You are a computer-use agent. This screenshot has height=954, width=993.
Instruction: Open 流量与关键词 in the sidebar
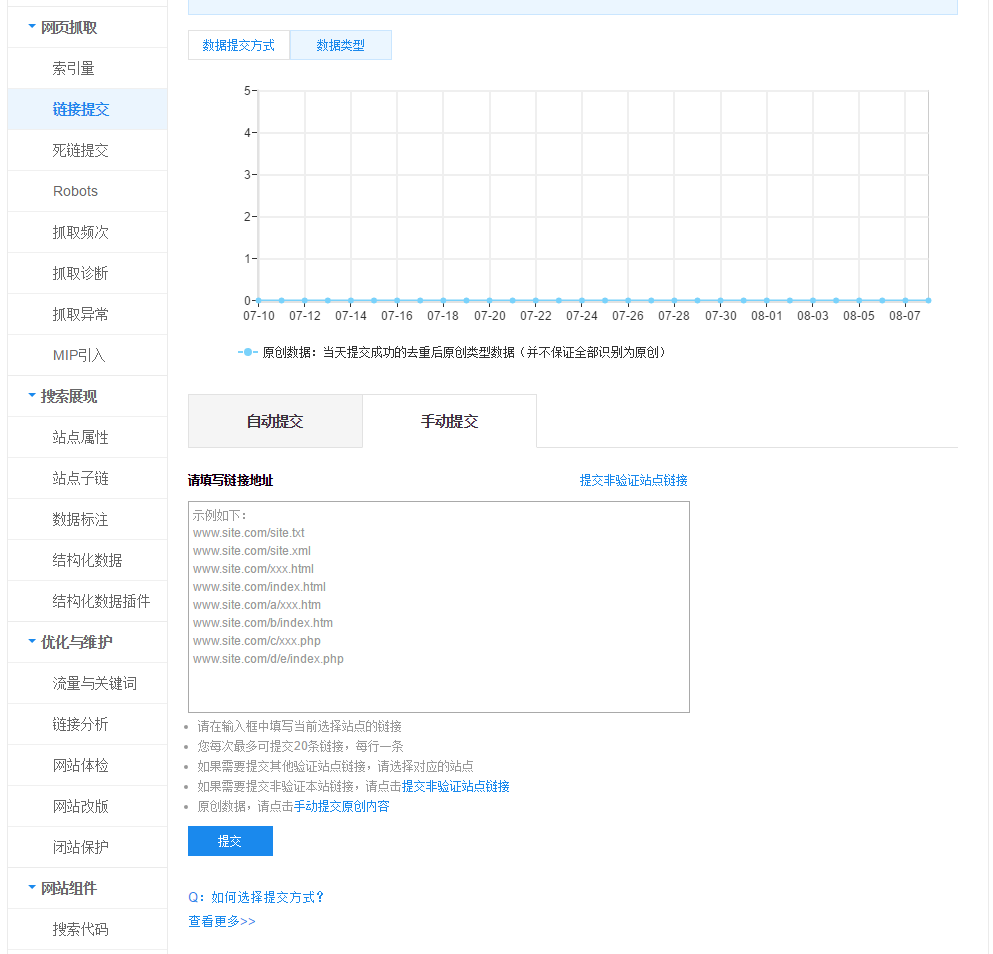tap(94, 683)
